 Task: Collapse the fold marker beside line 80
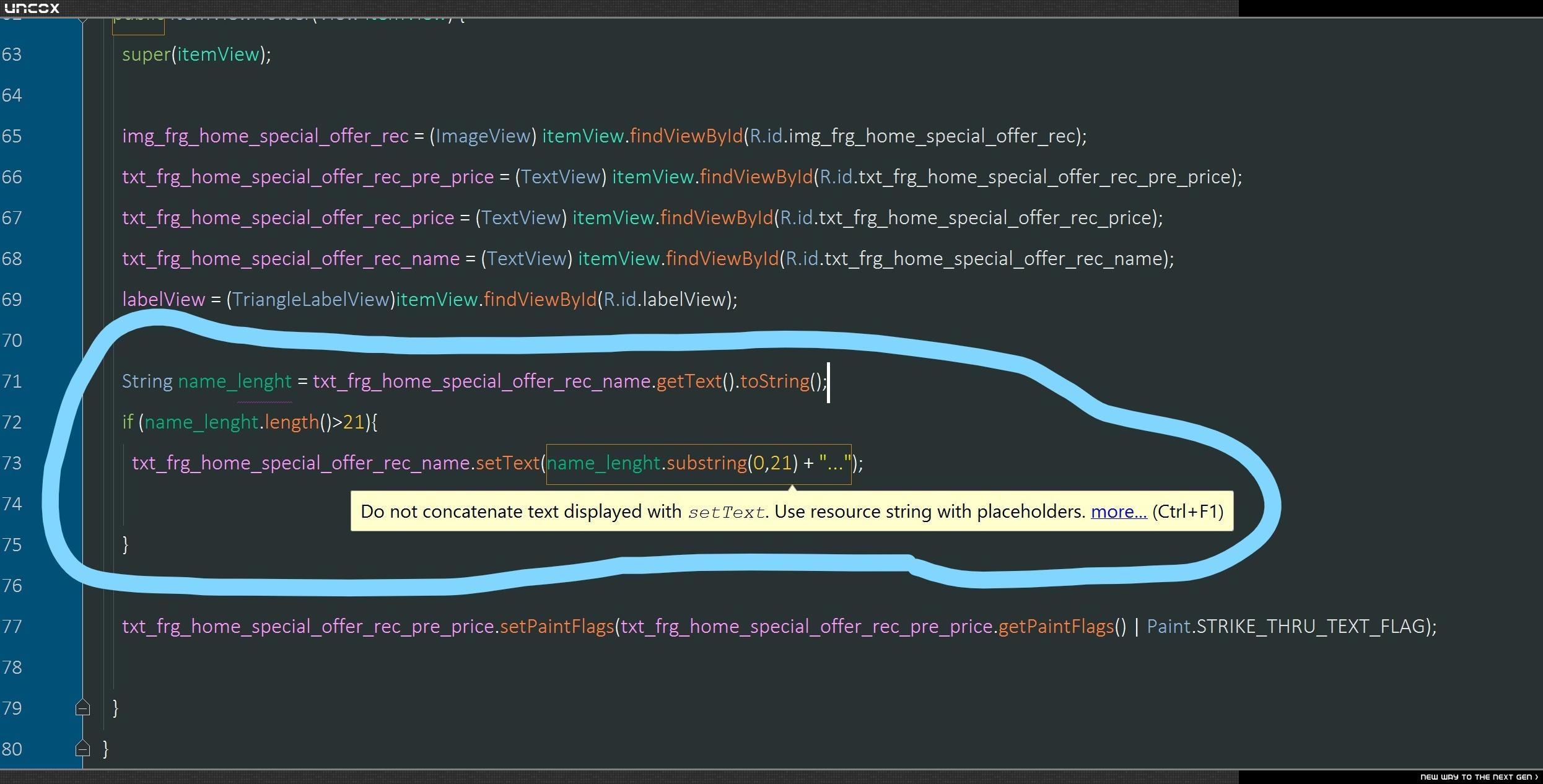[x=82, y=749]
